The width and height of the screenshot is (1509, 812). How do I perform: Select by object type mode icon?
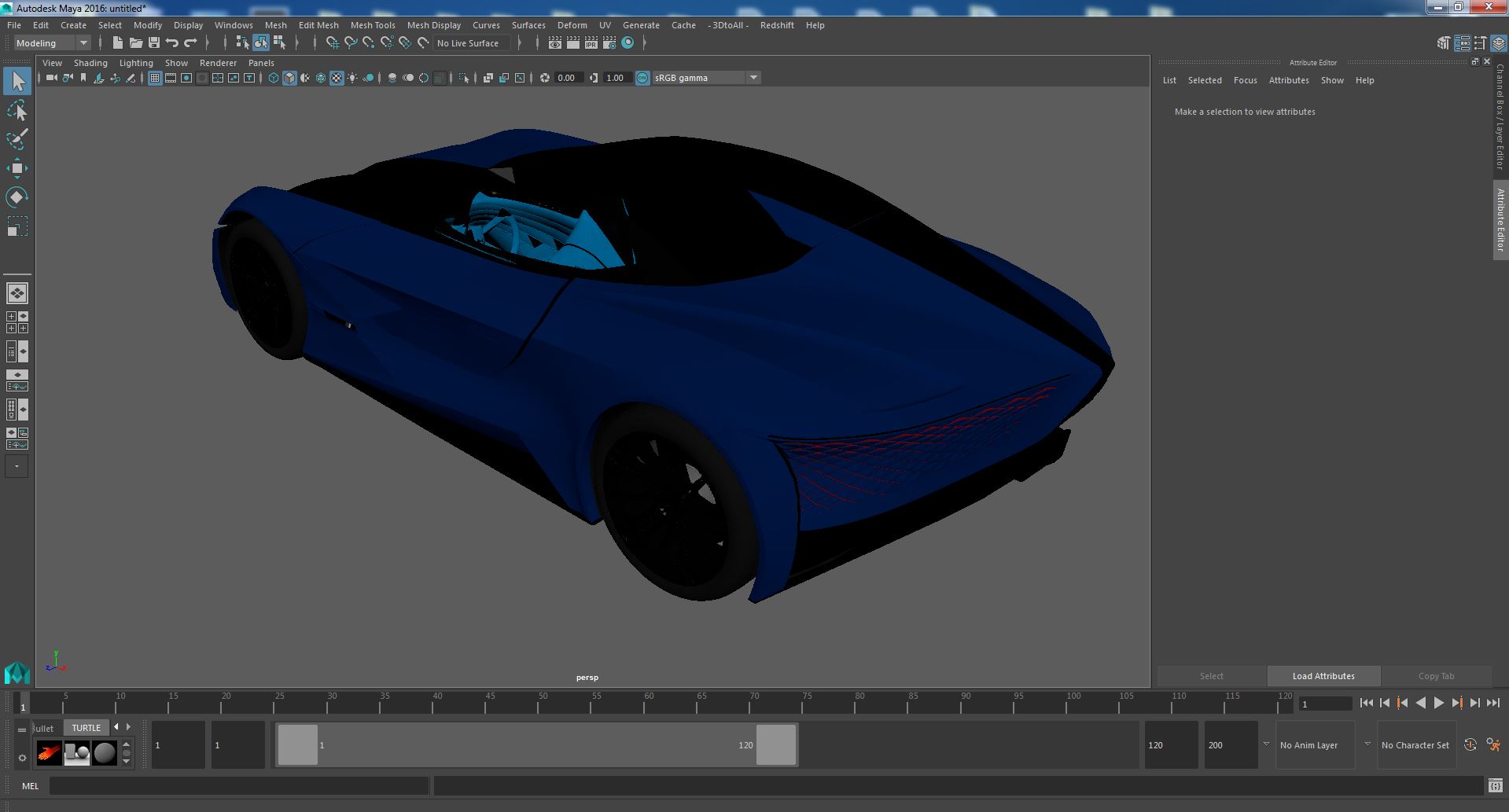coord(261,43)
